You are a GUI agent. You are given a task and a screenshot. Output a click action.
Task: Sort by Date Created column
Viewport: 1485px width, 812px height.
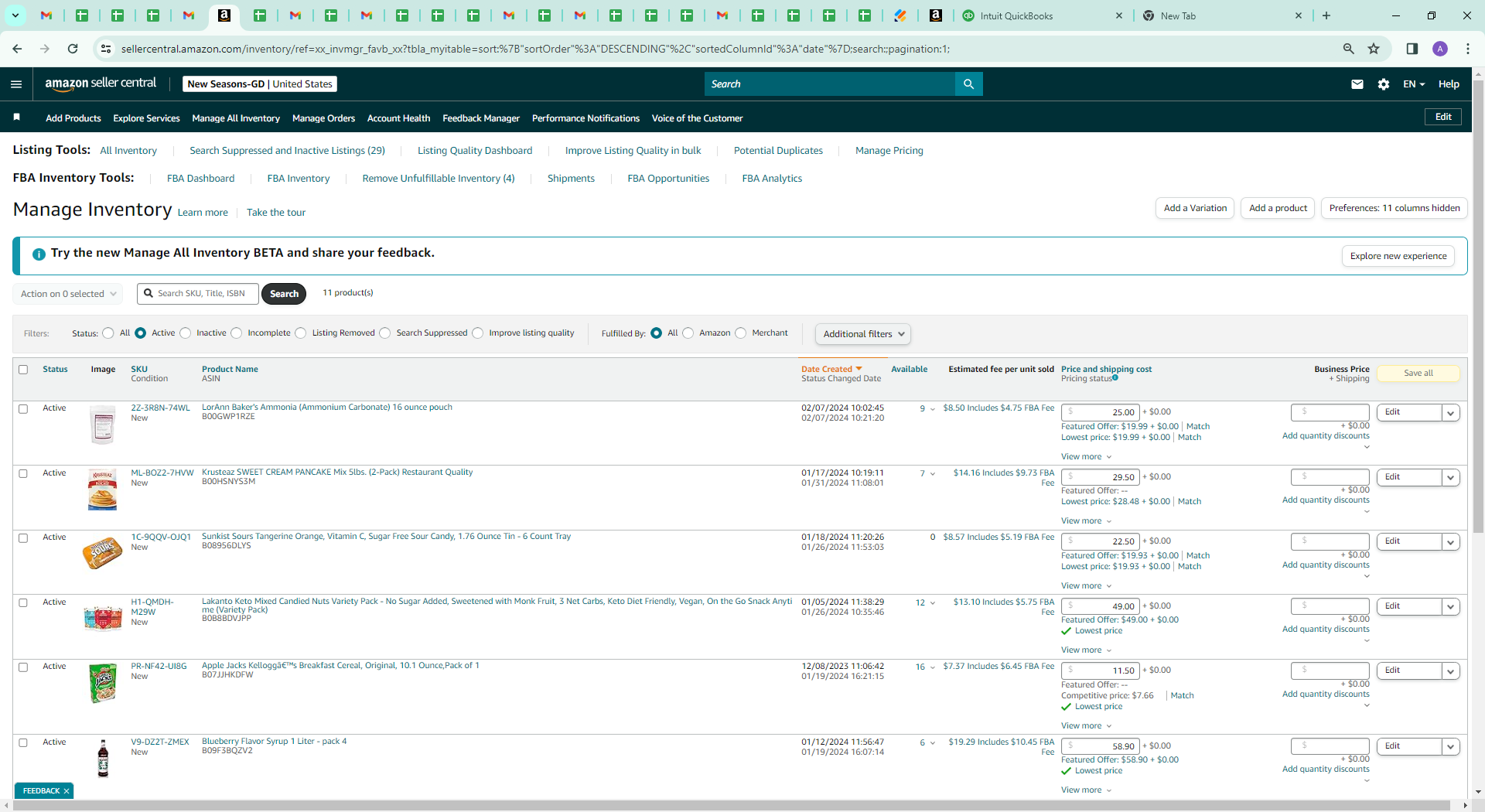(x=831, y=370)
